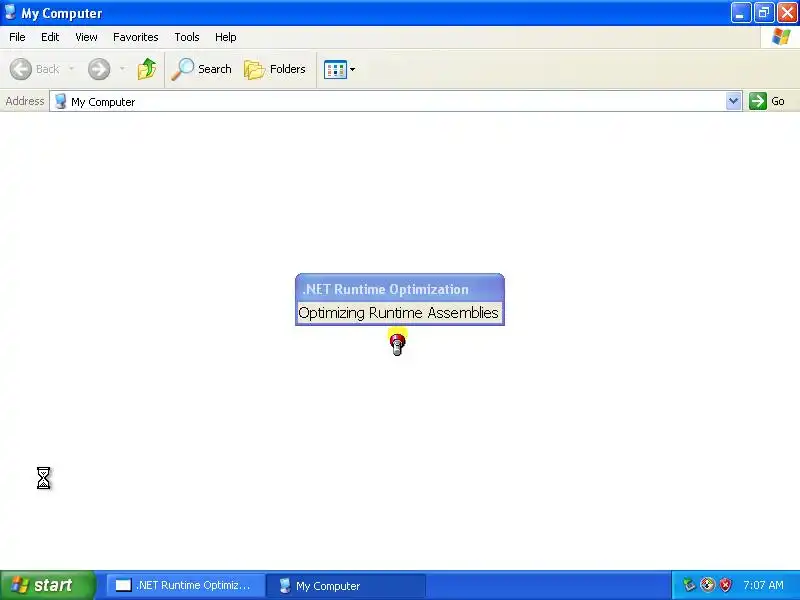800x600 pixels.
Task: Open the File menu
Action: point(17,37)
